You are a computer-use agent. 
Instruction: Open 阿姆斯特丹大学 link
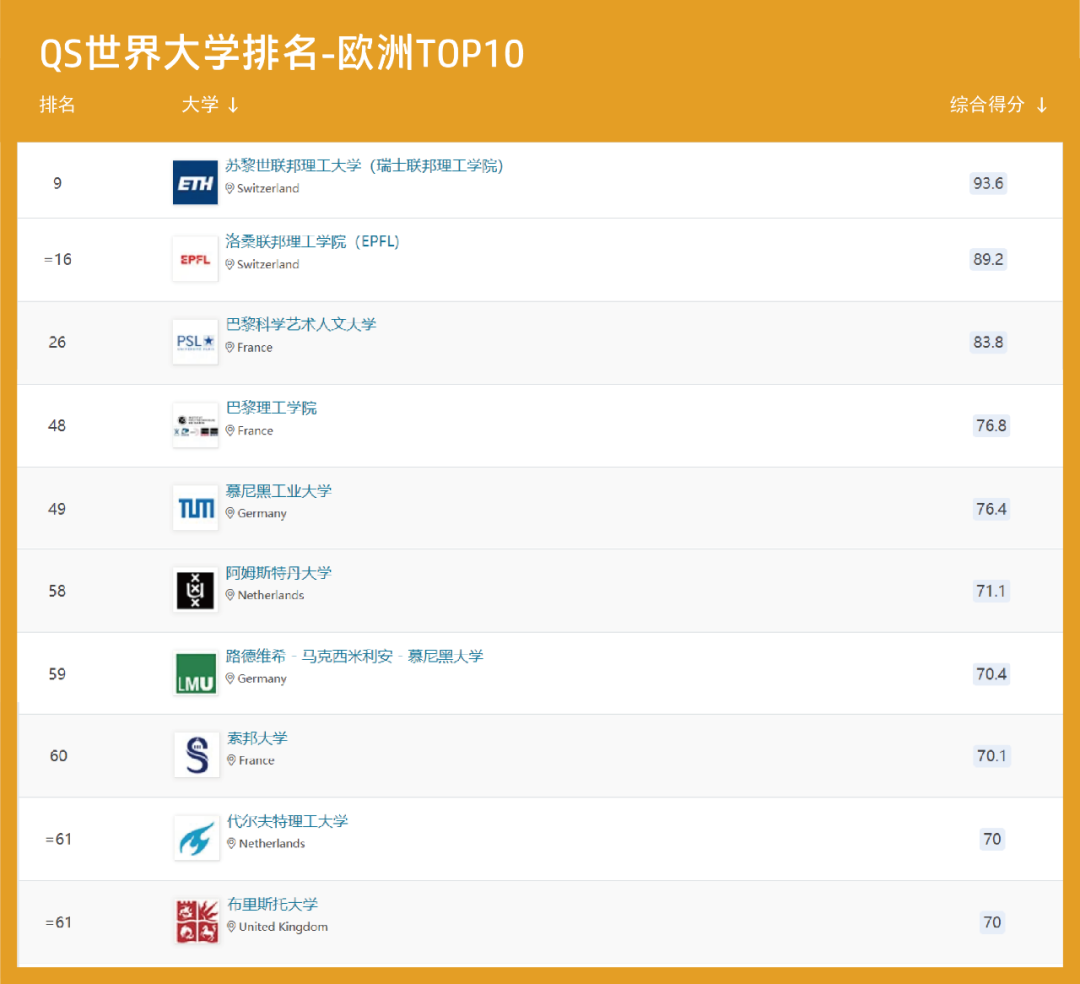tap(279, 573)
